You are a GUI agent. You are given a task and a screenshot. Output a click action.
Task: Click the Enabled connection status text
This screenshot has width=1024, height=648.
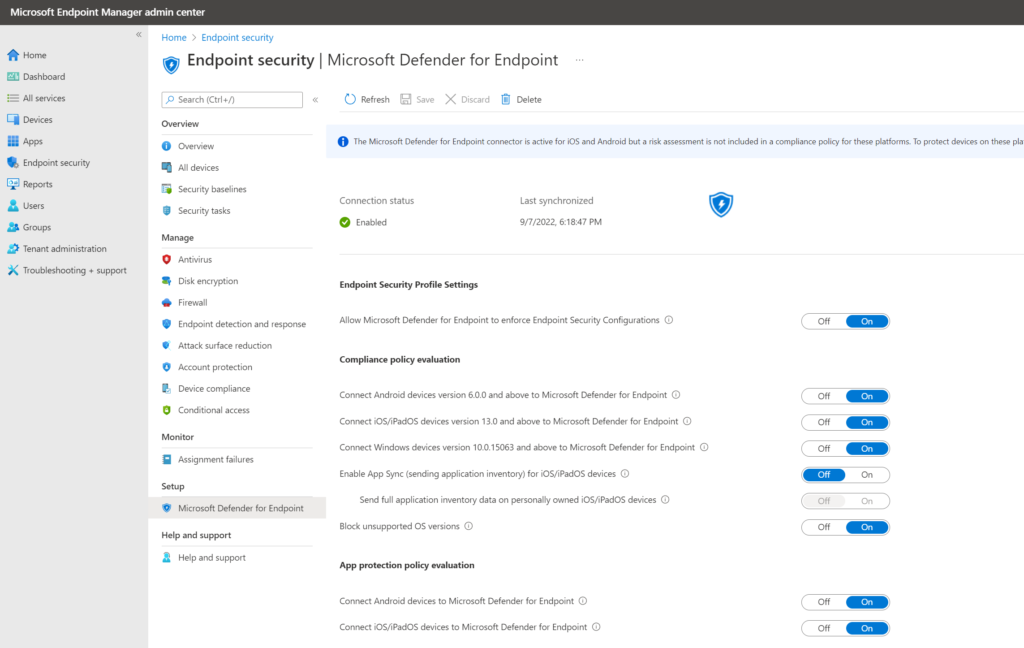click(x=371, y=222)
